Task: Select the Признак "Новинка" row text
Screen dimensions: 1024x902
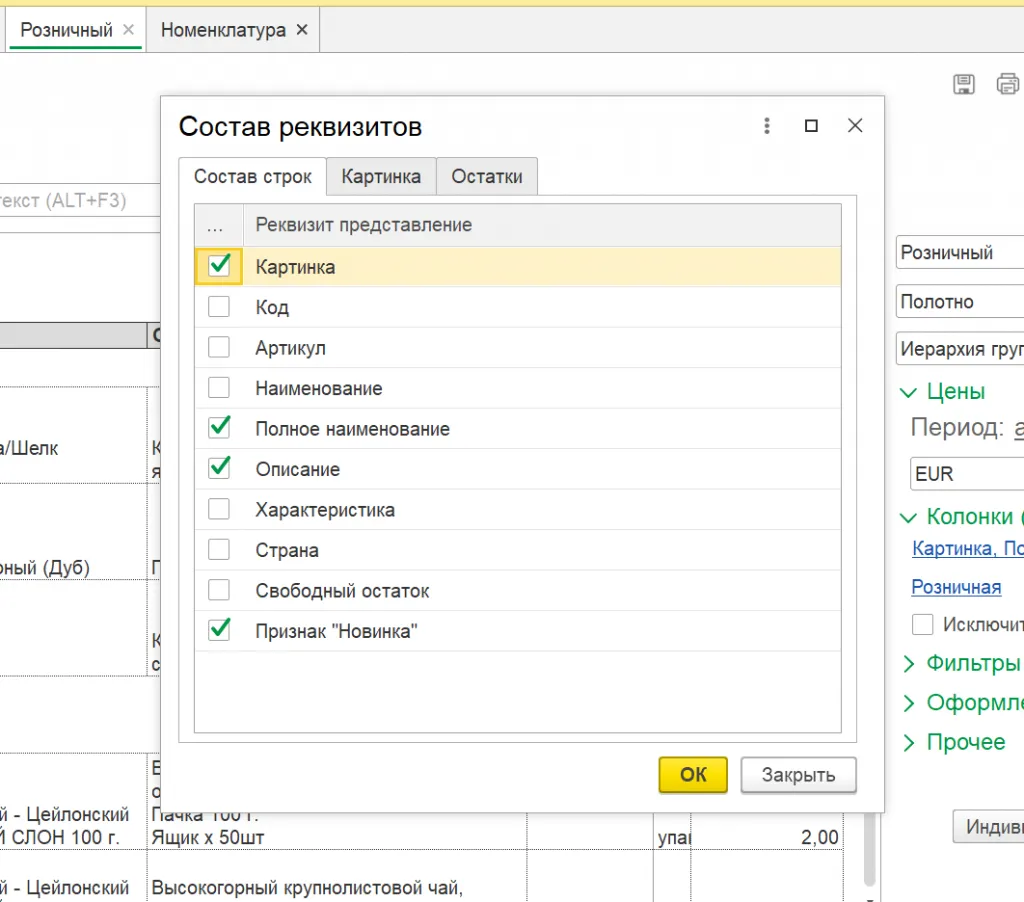Action: pos(336,631)
